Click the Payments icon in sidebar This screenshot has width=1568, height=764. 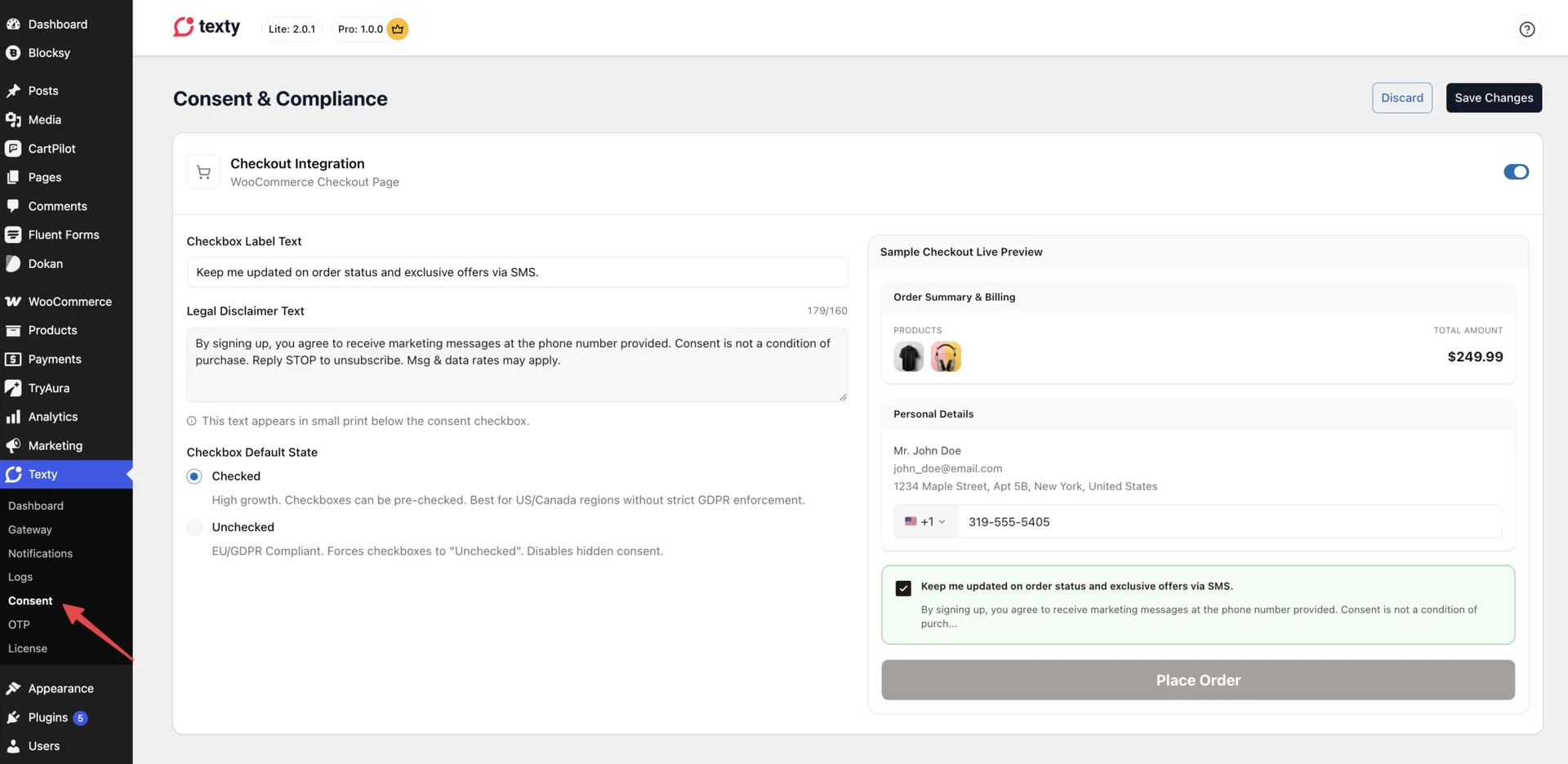coord(13,359)
